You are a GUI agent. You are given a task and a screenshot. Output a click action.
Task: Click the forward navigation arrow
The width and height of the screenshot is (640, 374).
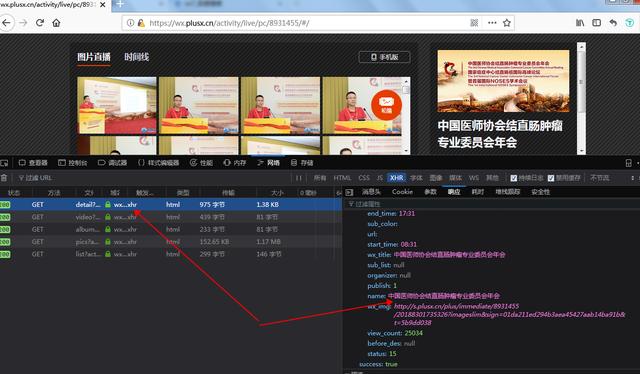23,23
